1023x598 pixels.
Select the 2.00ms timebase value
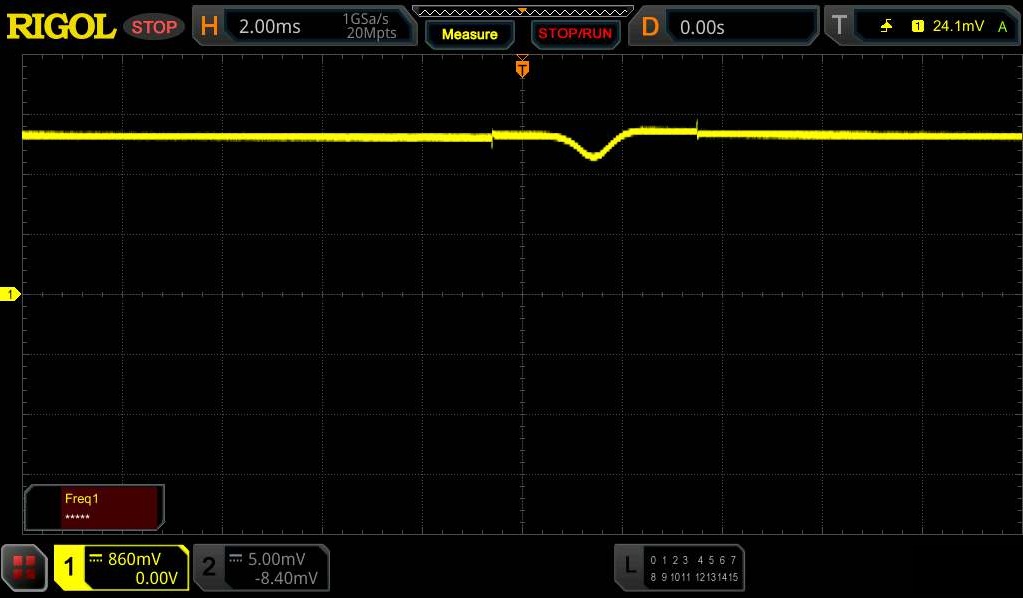click(269, 27)
